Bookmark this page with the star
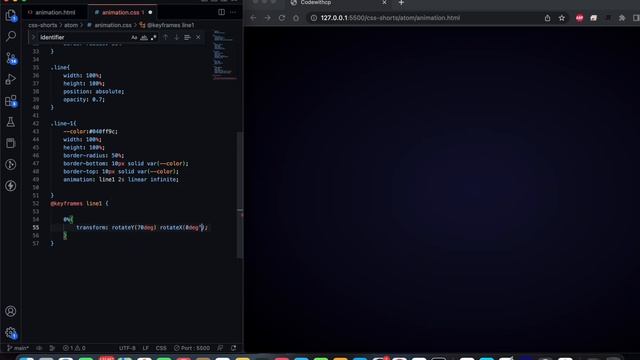This screenshot has width=640, height=360. click(x=562, y=18)
